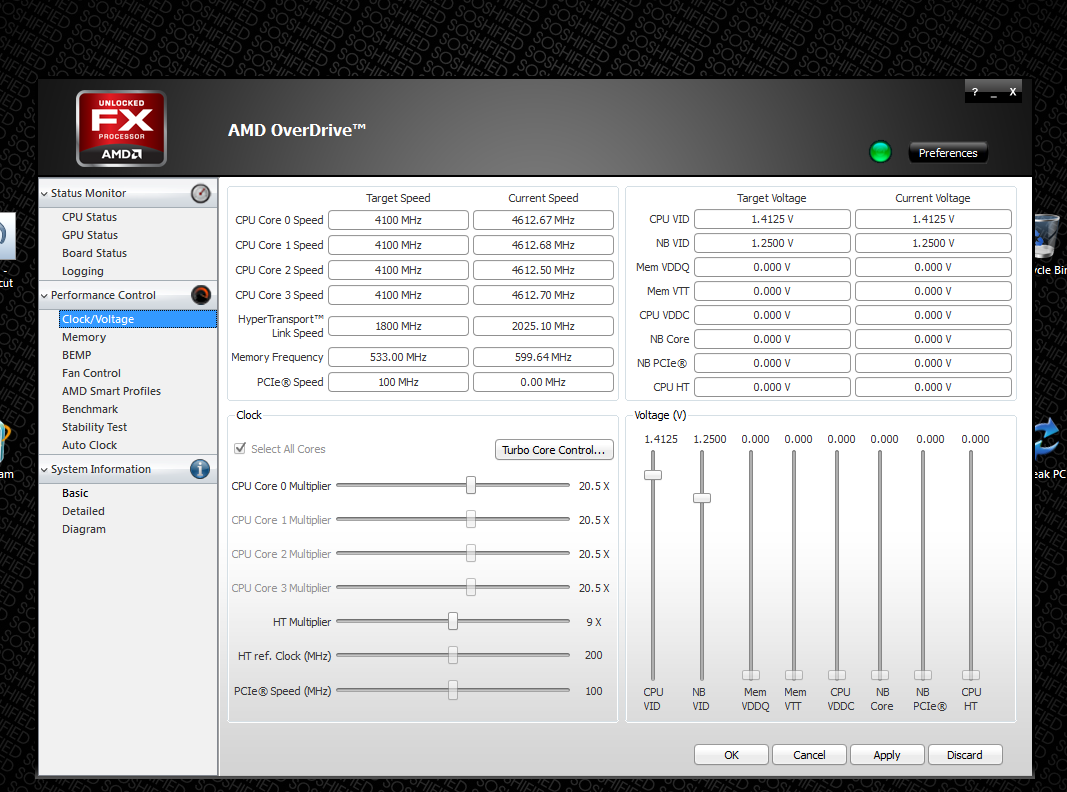The height and width of the screenshot is (792, 1067).
Task: Click CPU Core 2 Multiplier slider handle
Action: [x=470, y=553]
